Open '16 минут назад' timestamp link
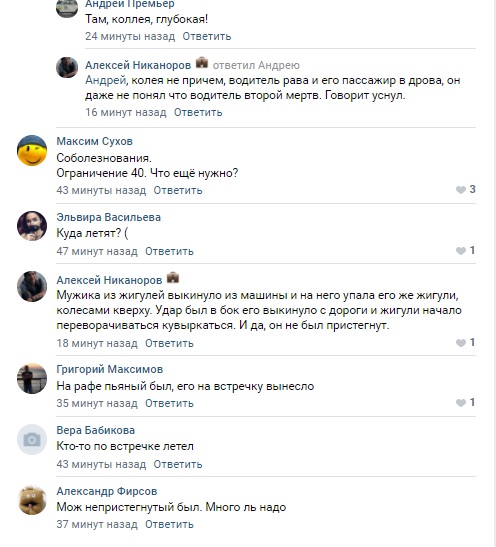The height and width of the screenshot is (547, 496). [126, 112]
